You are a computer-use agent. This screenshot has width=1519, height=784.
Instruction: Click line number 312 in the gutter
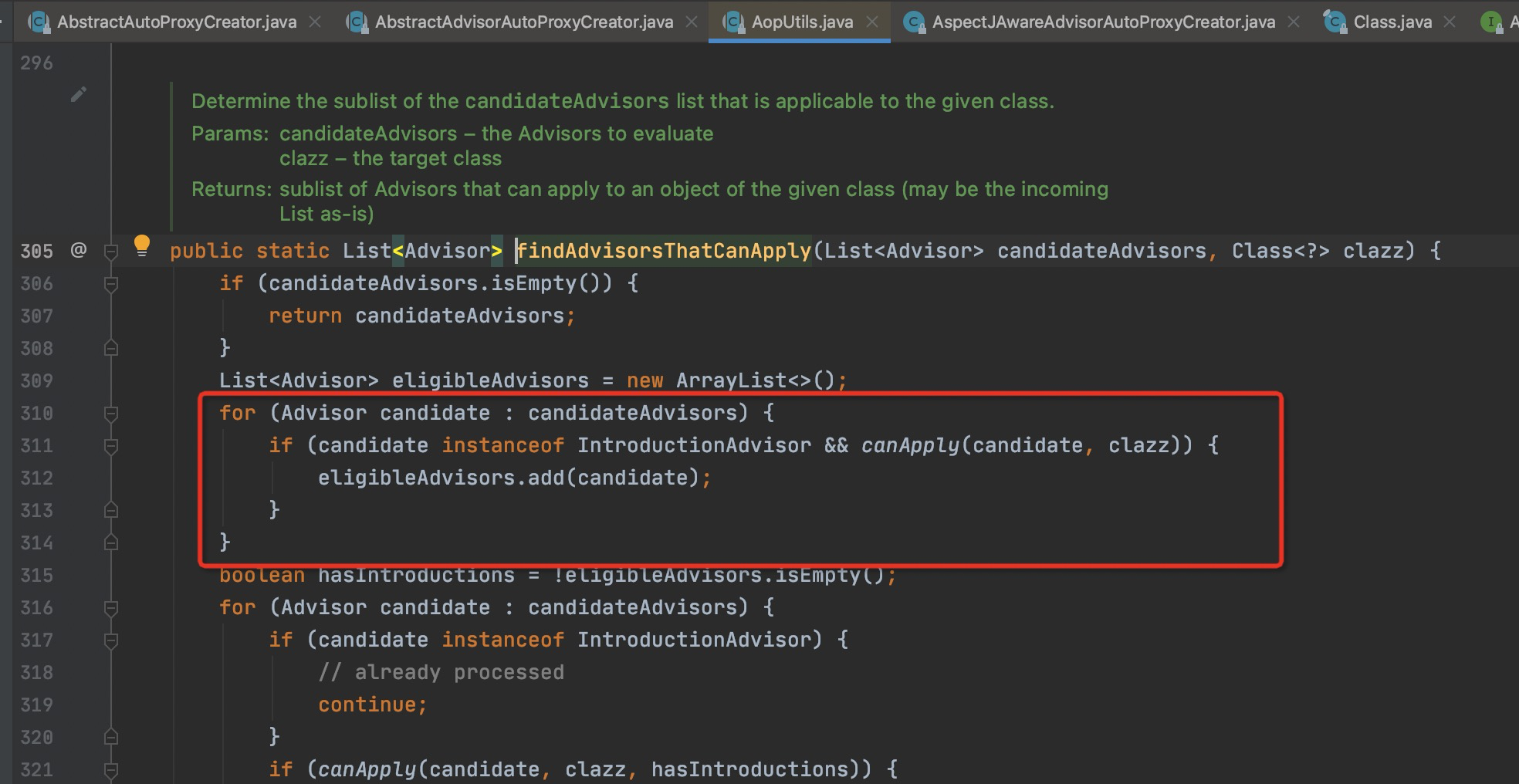coord(36,478)
